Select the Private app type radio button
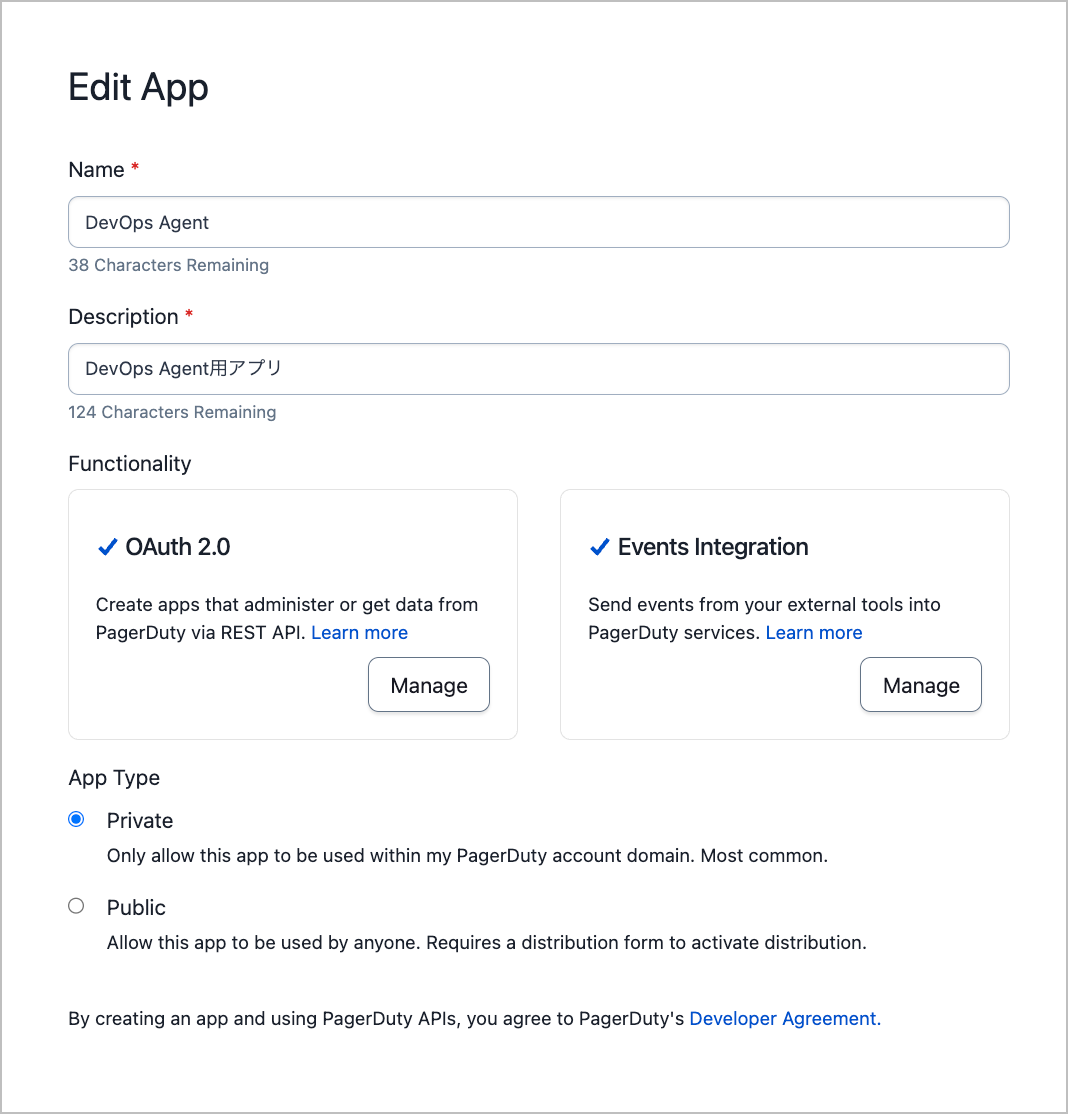The height and width of the screenshot is (1114, 1068). coord(76,820)
